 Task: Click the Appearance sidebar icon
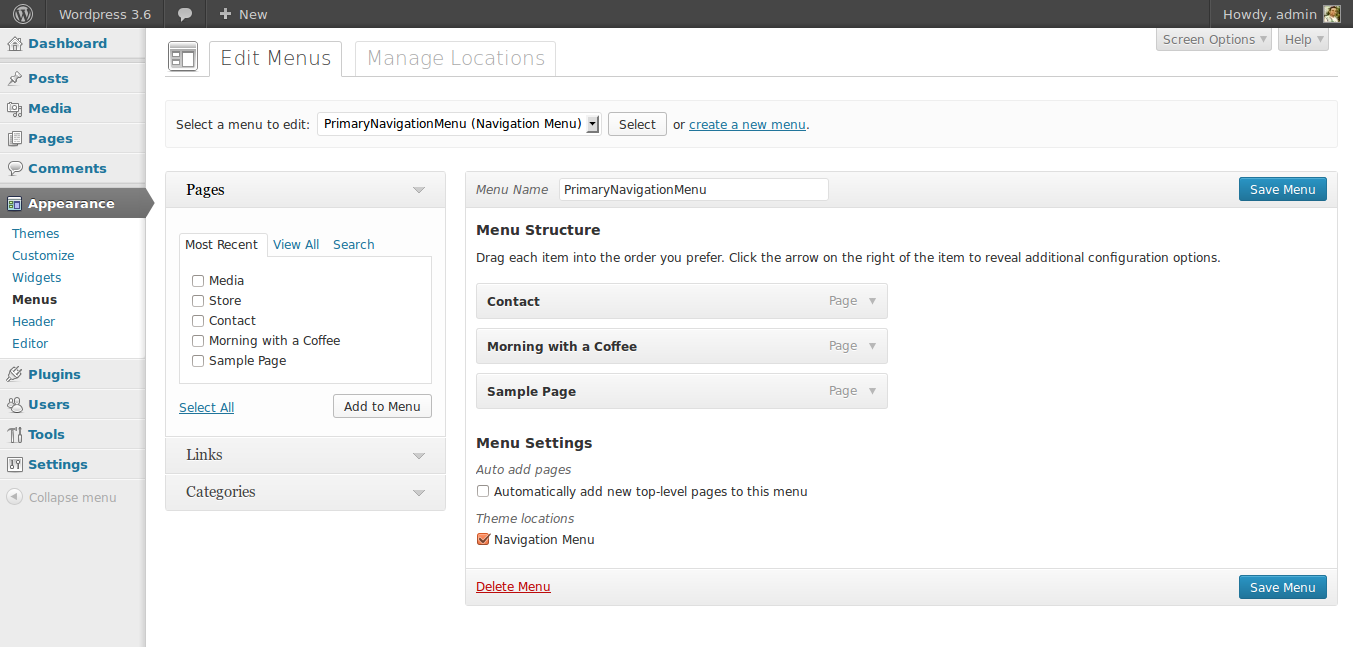pyautogui.click(x=15, y=203)
